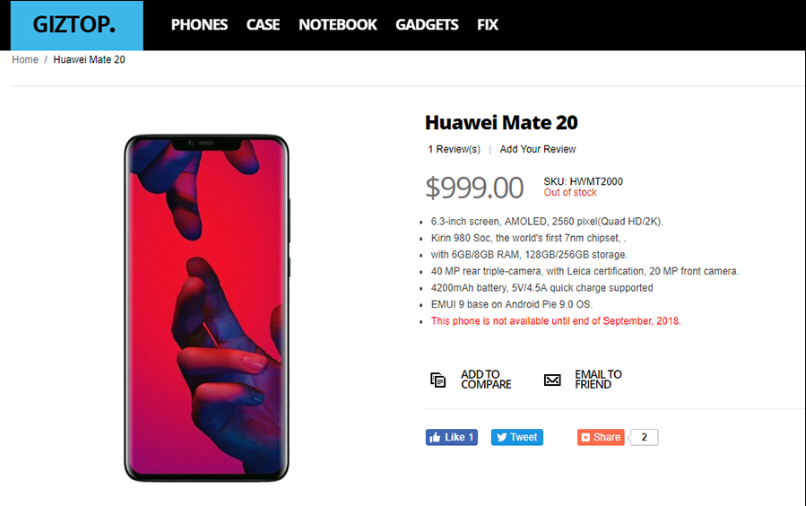Click the EMAIL TO FRIEND text

click(x=598, y=380)
